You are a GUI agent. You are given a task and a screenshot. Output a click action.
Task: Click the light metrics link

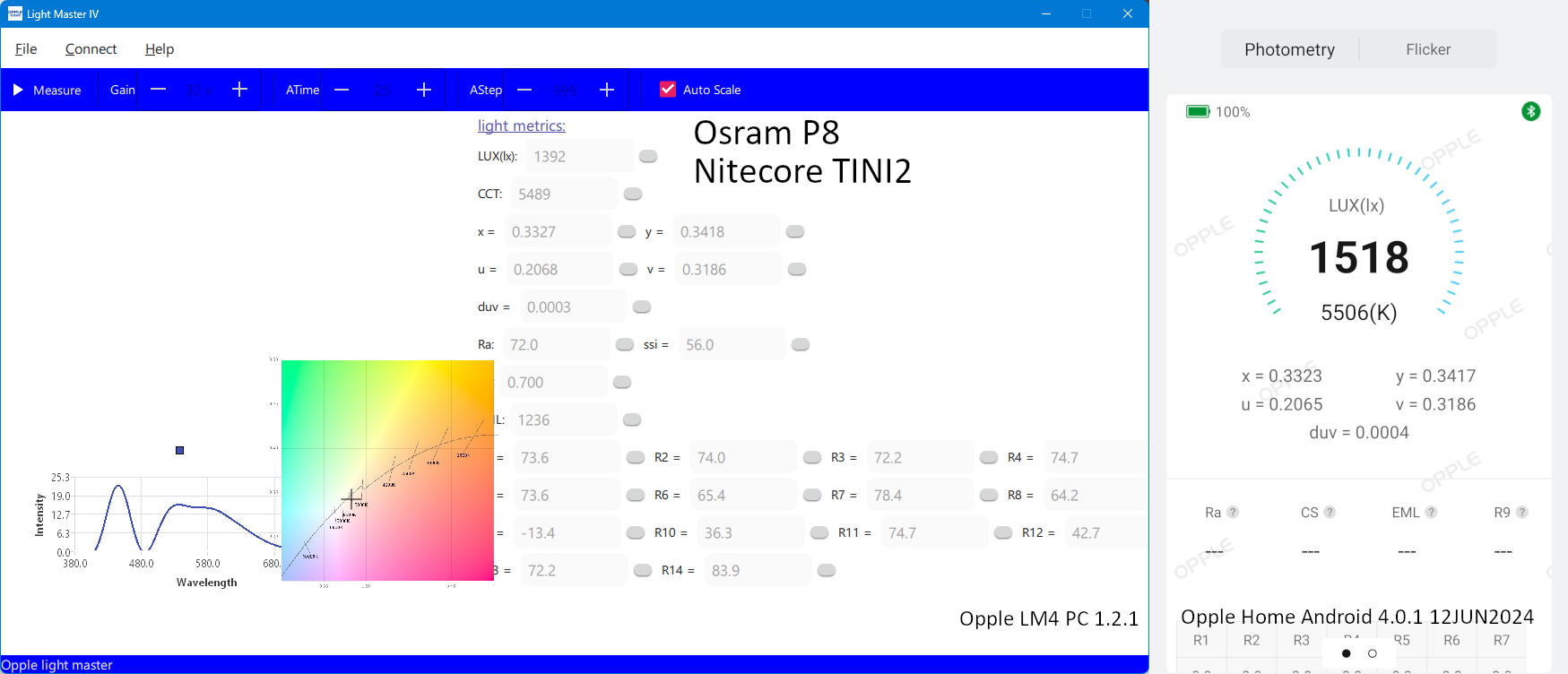pyautogui.click(x=522, y=125)
